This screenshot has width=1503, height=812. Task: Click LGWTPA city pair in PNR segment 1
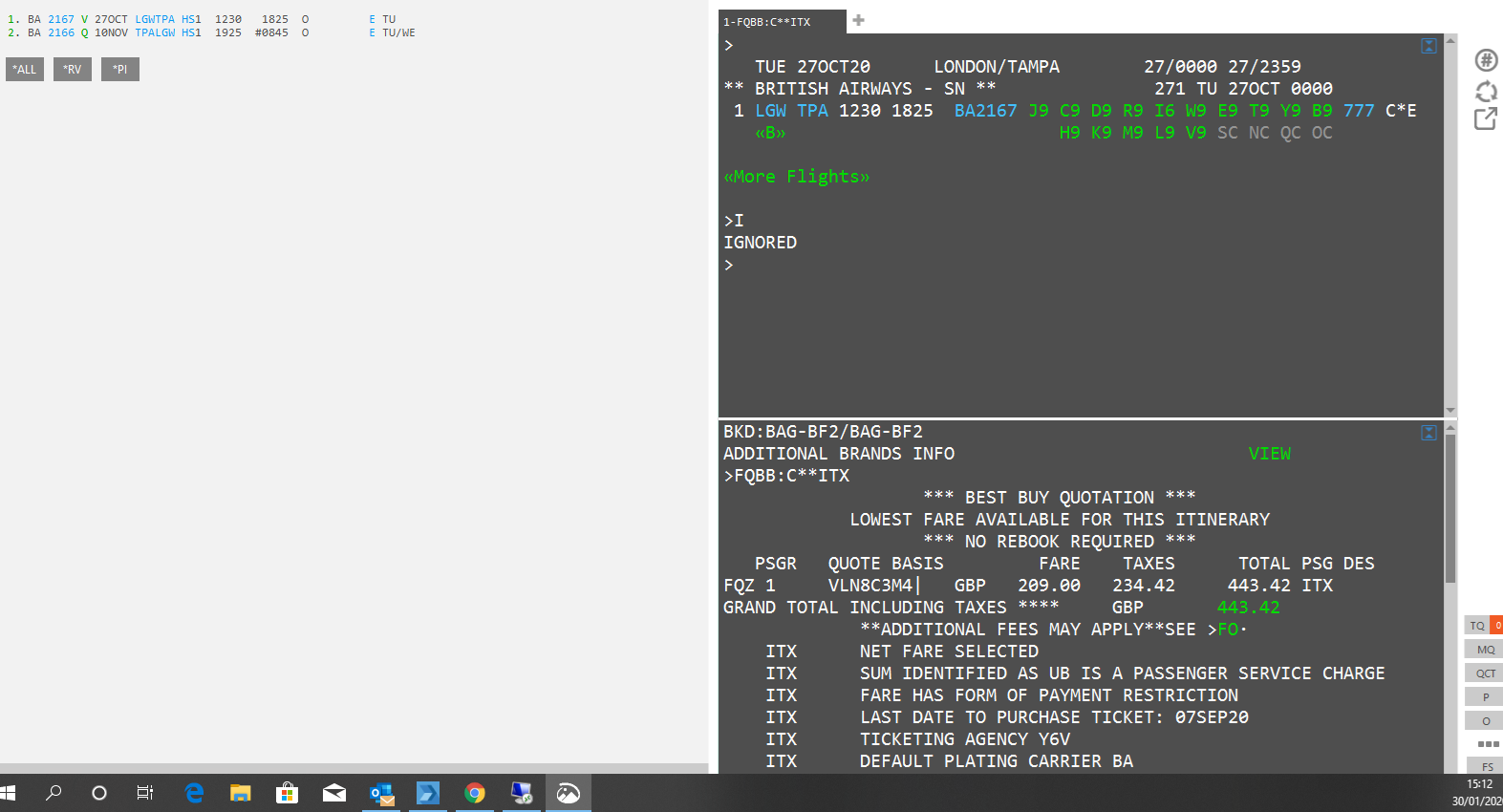pyautogui.click(x=155, y=19)
